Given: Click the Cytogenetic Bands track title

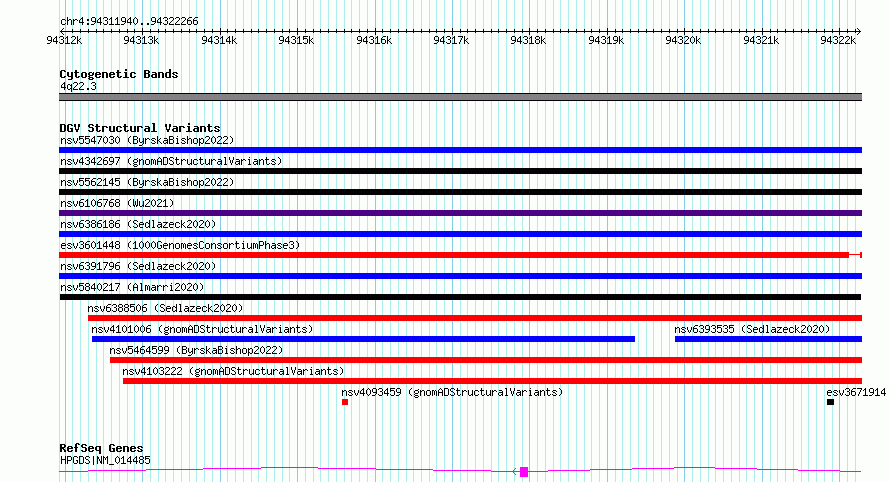Looking at the screenshot, I should click(x=119, y=74).
